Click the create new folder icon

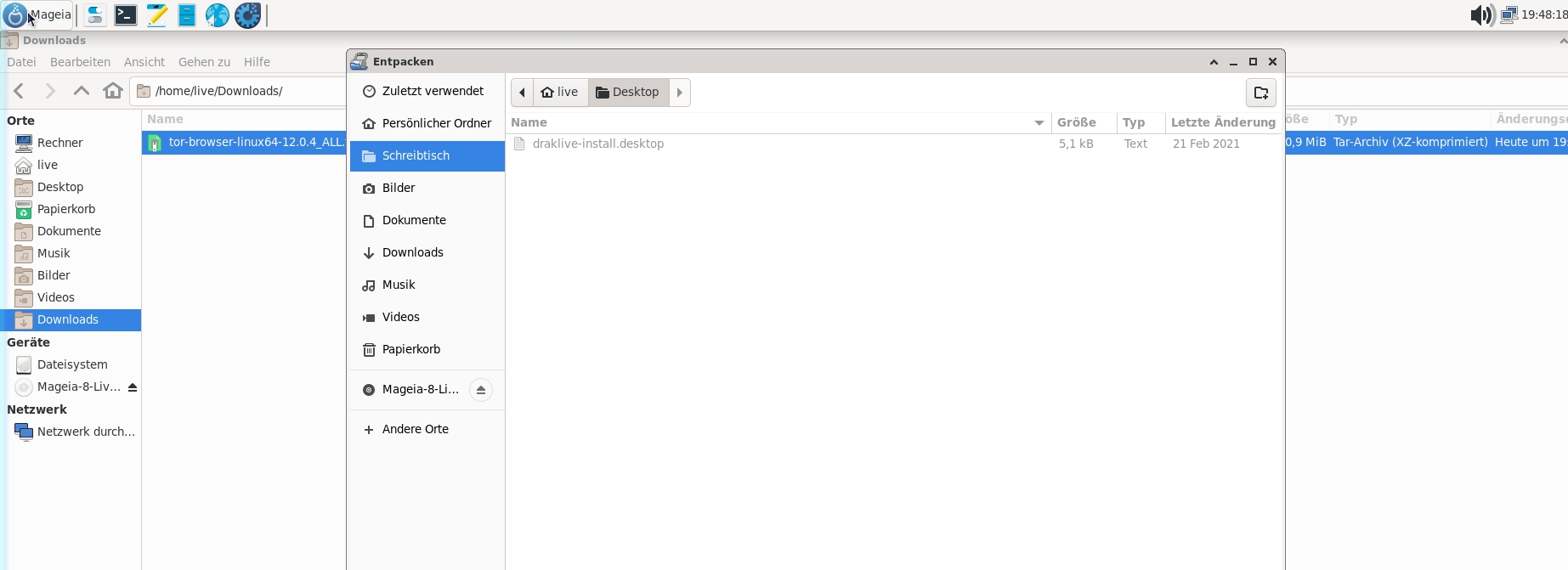[1260, 93]
